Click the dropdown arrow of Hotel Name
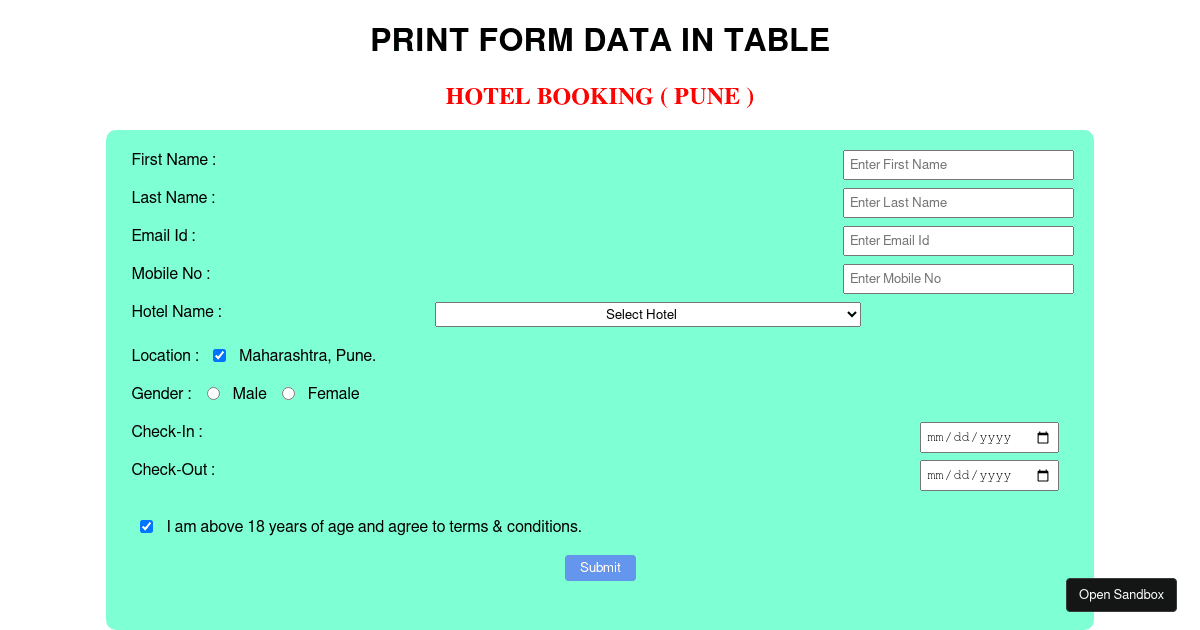 [x=852, y=314]
